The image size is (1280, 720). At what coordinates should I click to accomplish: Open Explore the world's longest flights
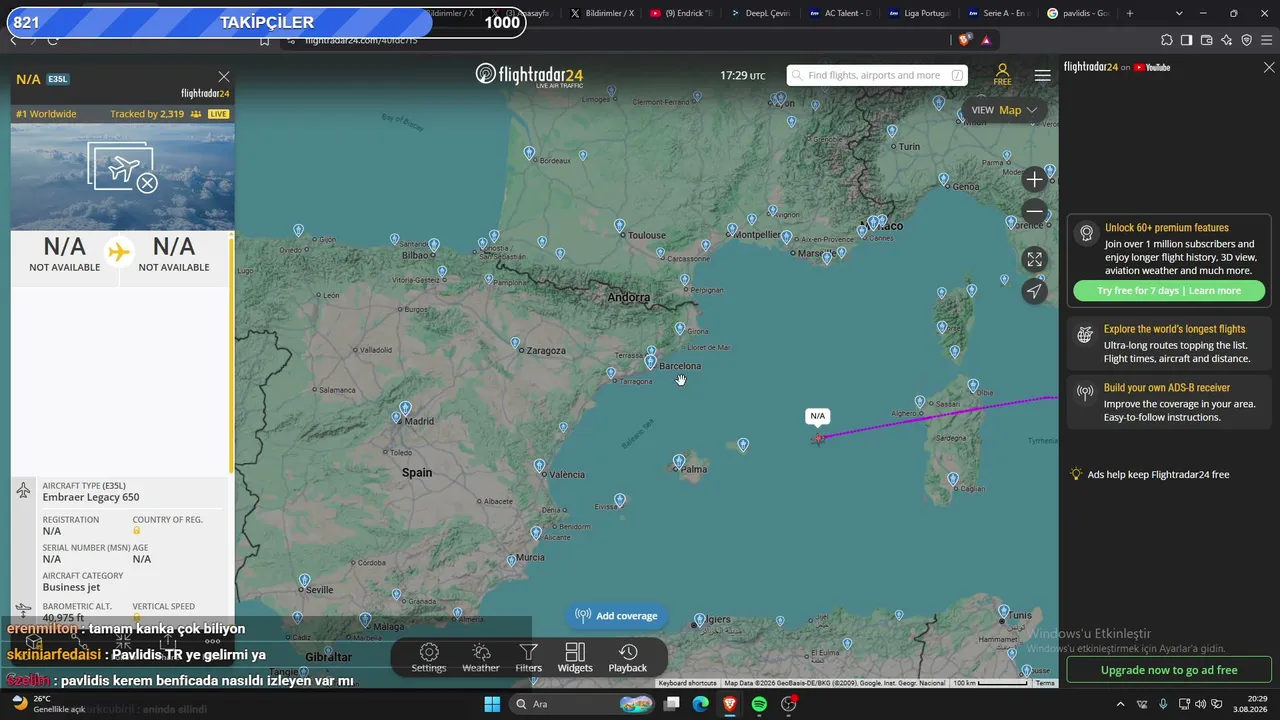tap(1169, 343)
